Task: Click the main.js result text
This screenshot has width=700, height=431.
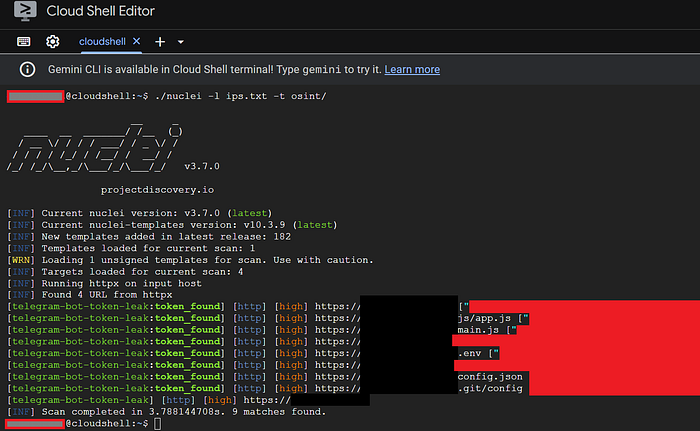Action: [478, 330]
